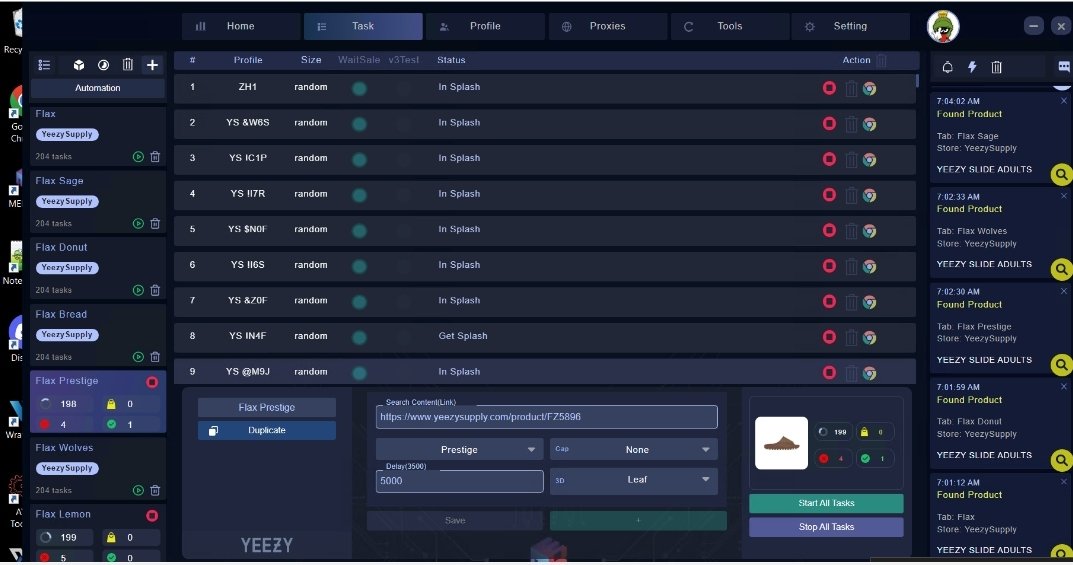Delete all tasks via Action header trash icon
The height and width of the screenshot is (565, 1073).
[881, 60]
